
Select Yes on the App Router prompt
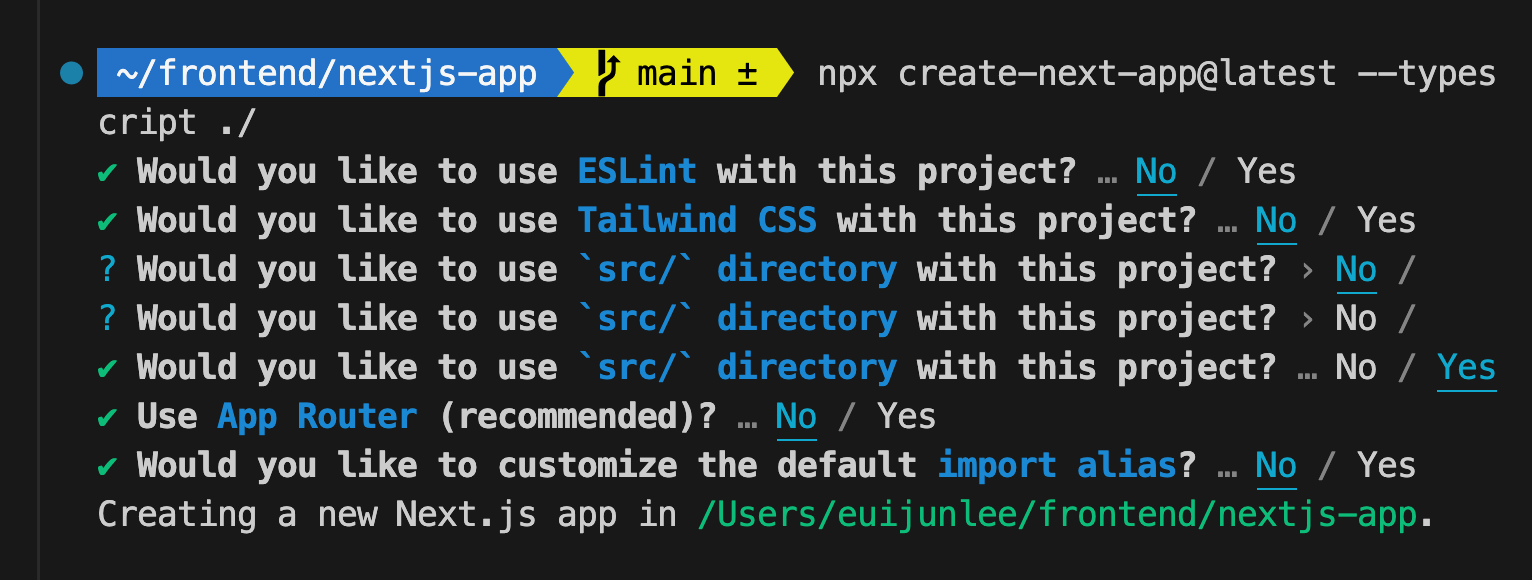906,417
